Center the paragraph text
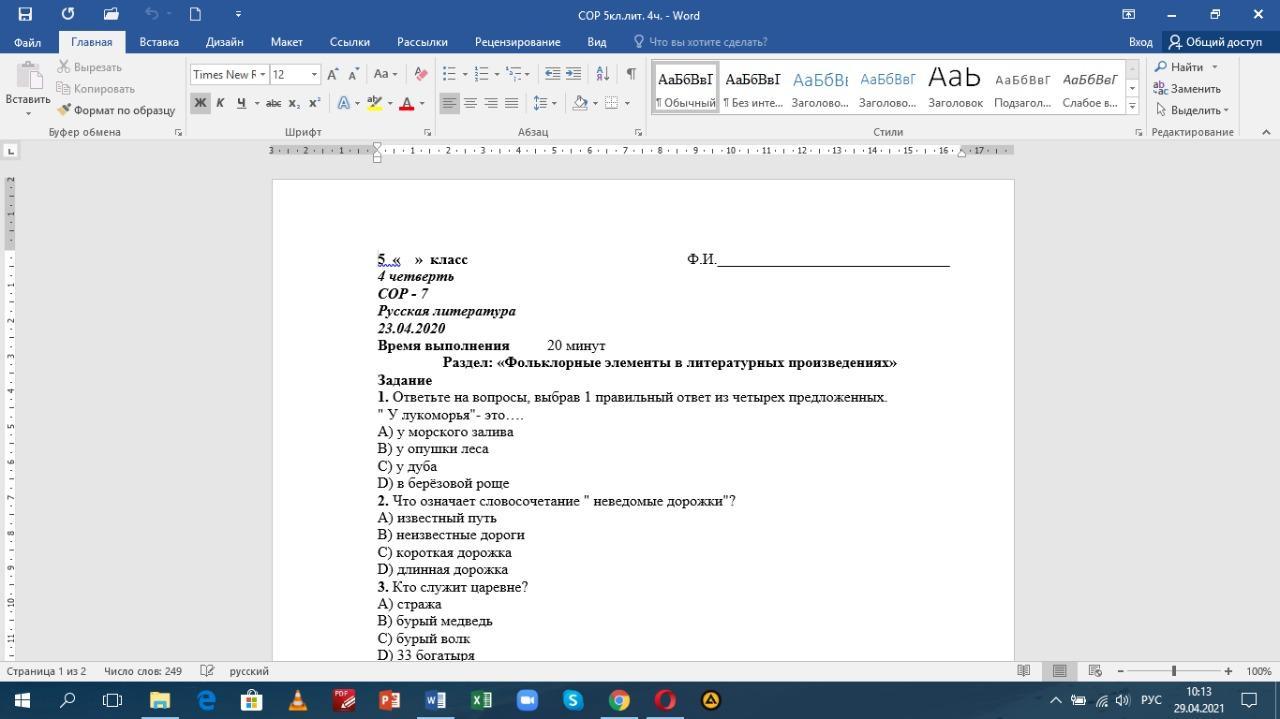This screenshot has width=1280, height=719. (x=470, y=103)
